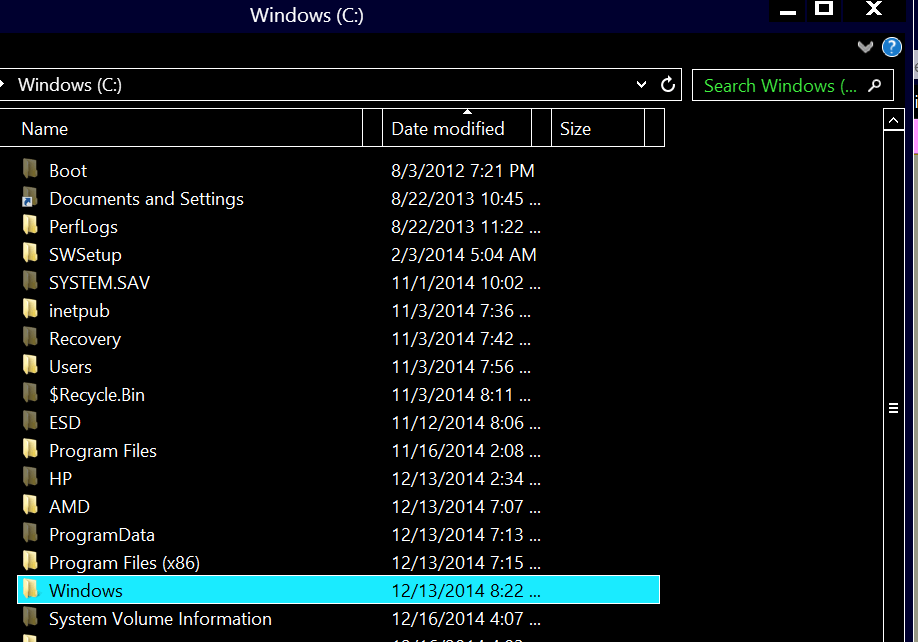
Task: Open Help using the question mark icon
Action: [x=890, y=47]
